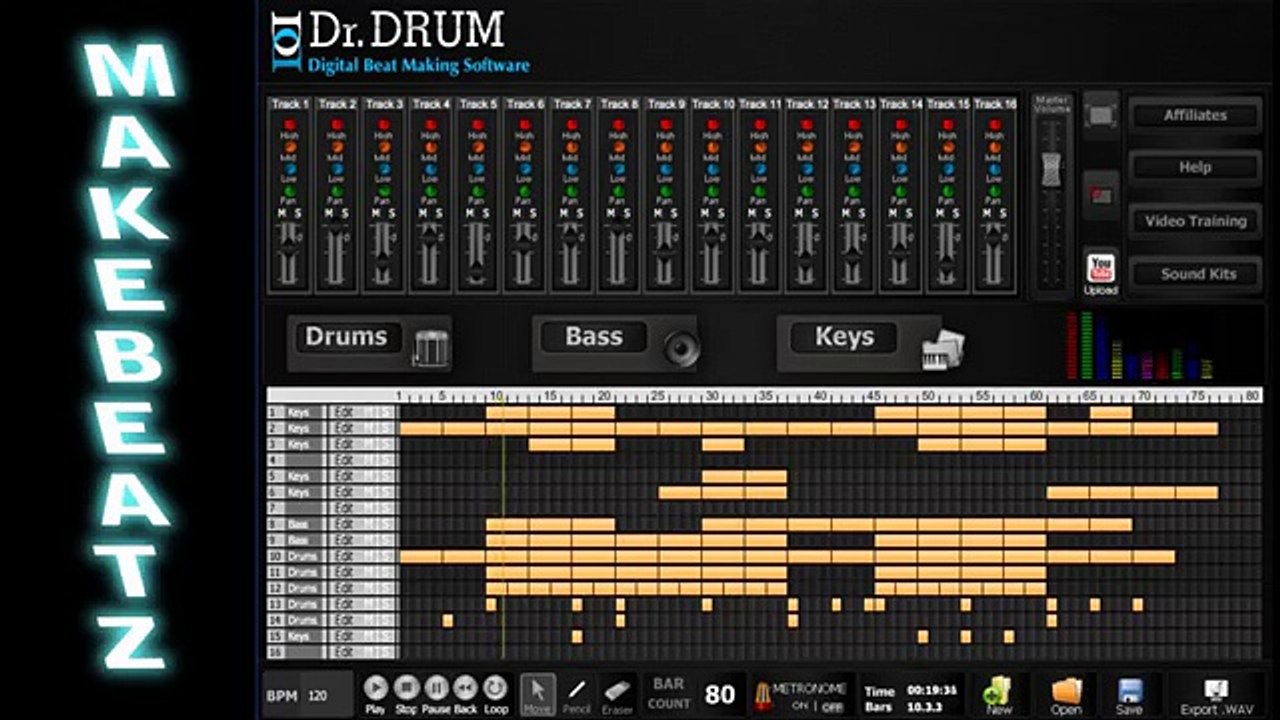Click the first note block in row 15 Keys

577,636
